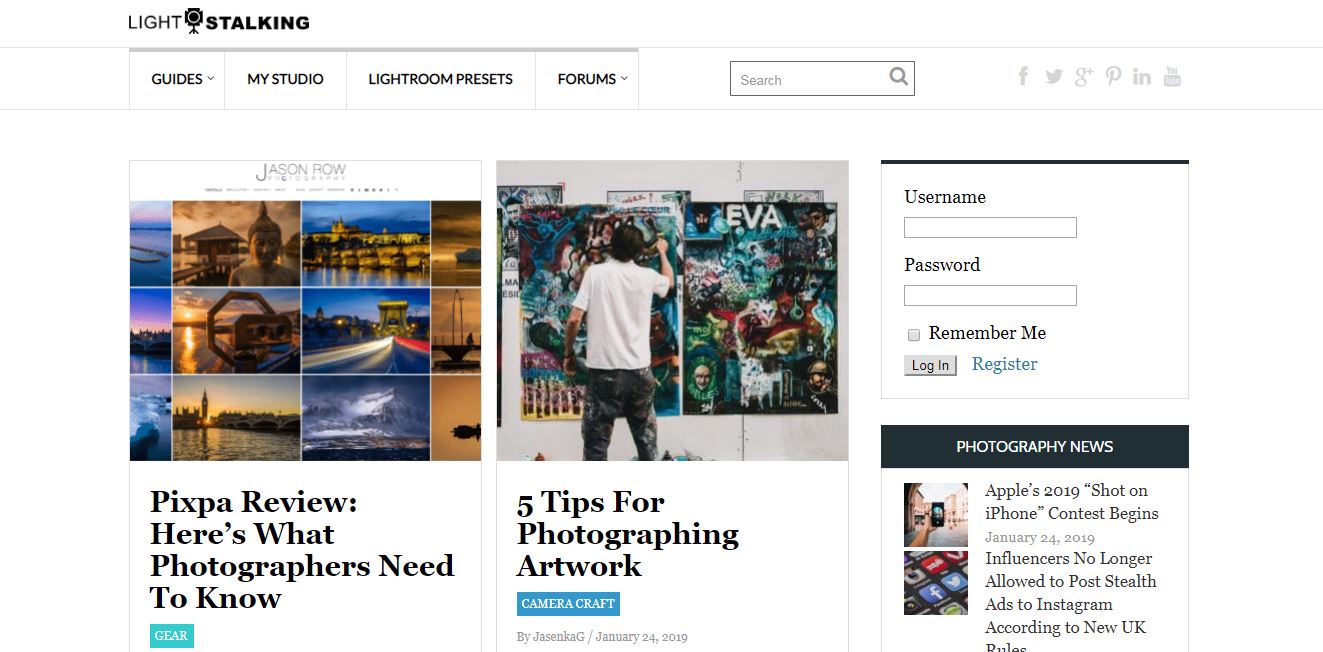
Task: Click the Log In button
Action: point(930,365)
